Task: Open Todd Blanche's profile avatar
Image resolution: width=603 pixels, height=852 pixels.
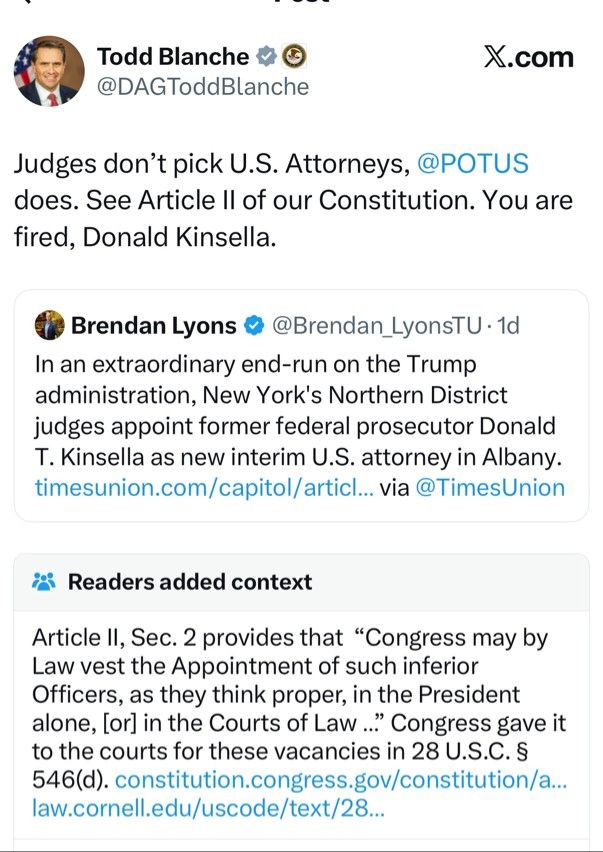Action: tap(49, 71)
